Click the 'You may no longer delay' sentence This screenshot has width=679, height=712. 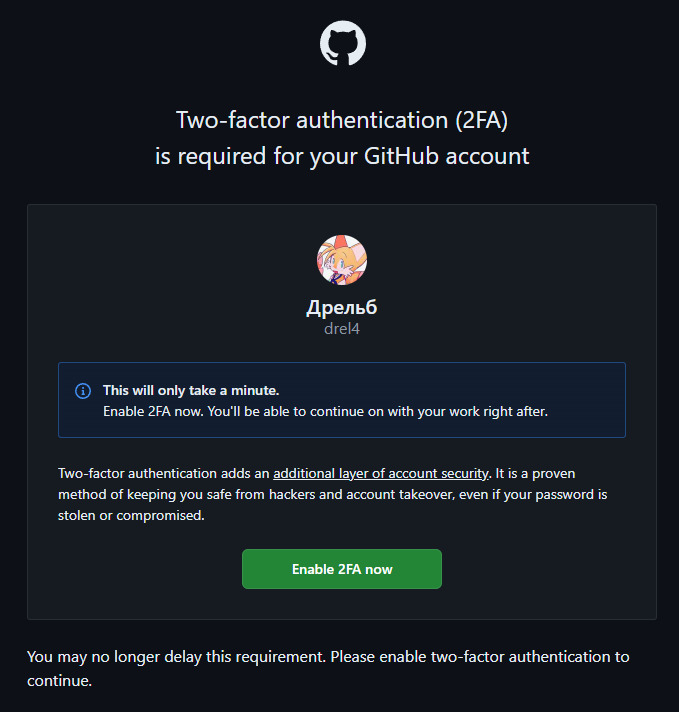tap(175, 657)
